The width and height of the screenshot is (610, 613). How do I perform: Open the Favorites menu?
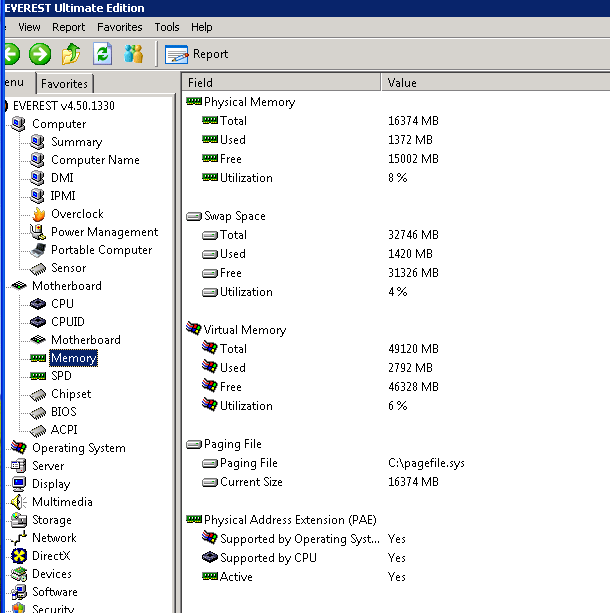point(120,27)
